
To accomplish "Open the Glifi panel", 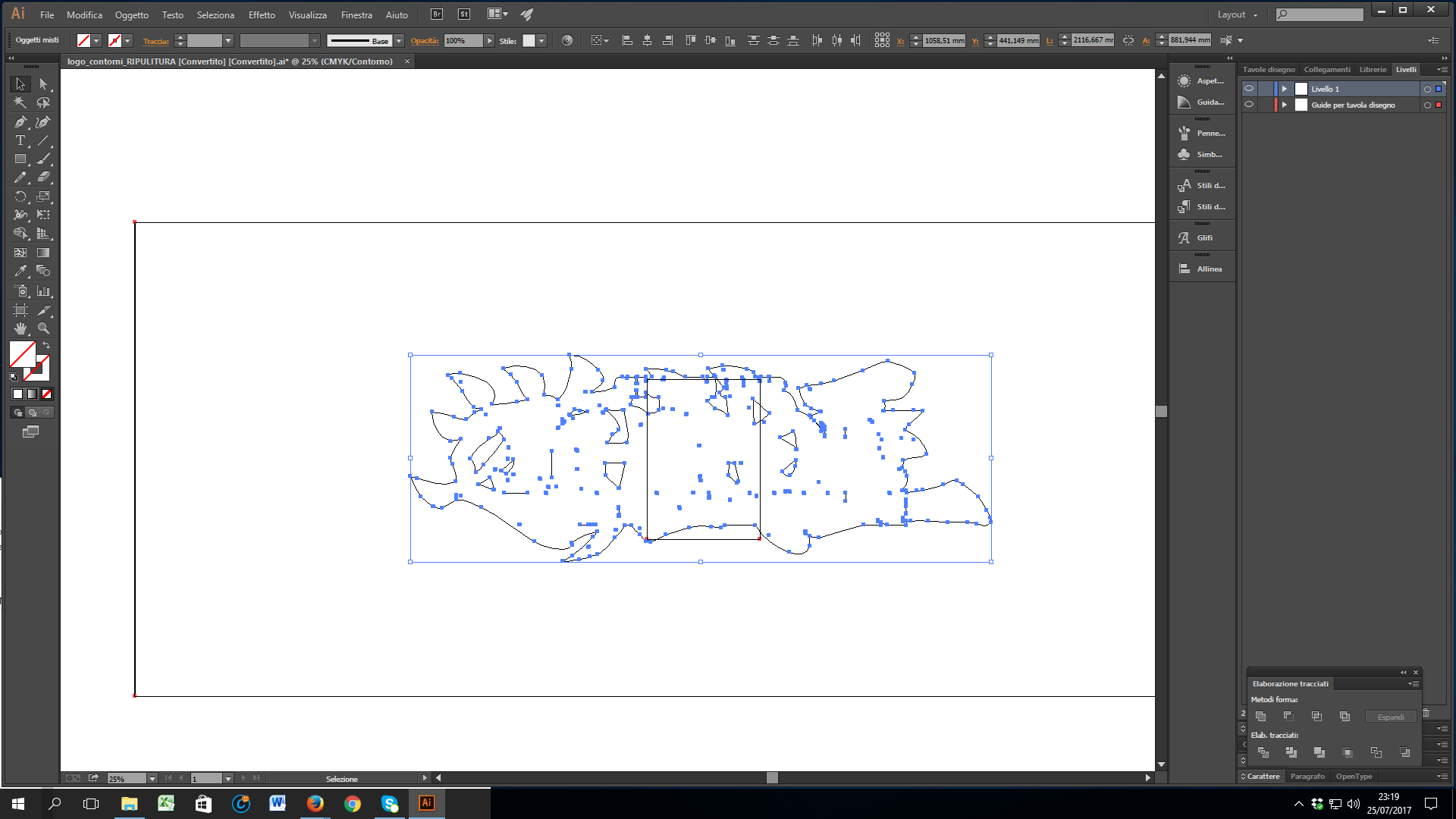I will point(1203,238).
